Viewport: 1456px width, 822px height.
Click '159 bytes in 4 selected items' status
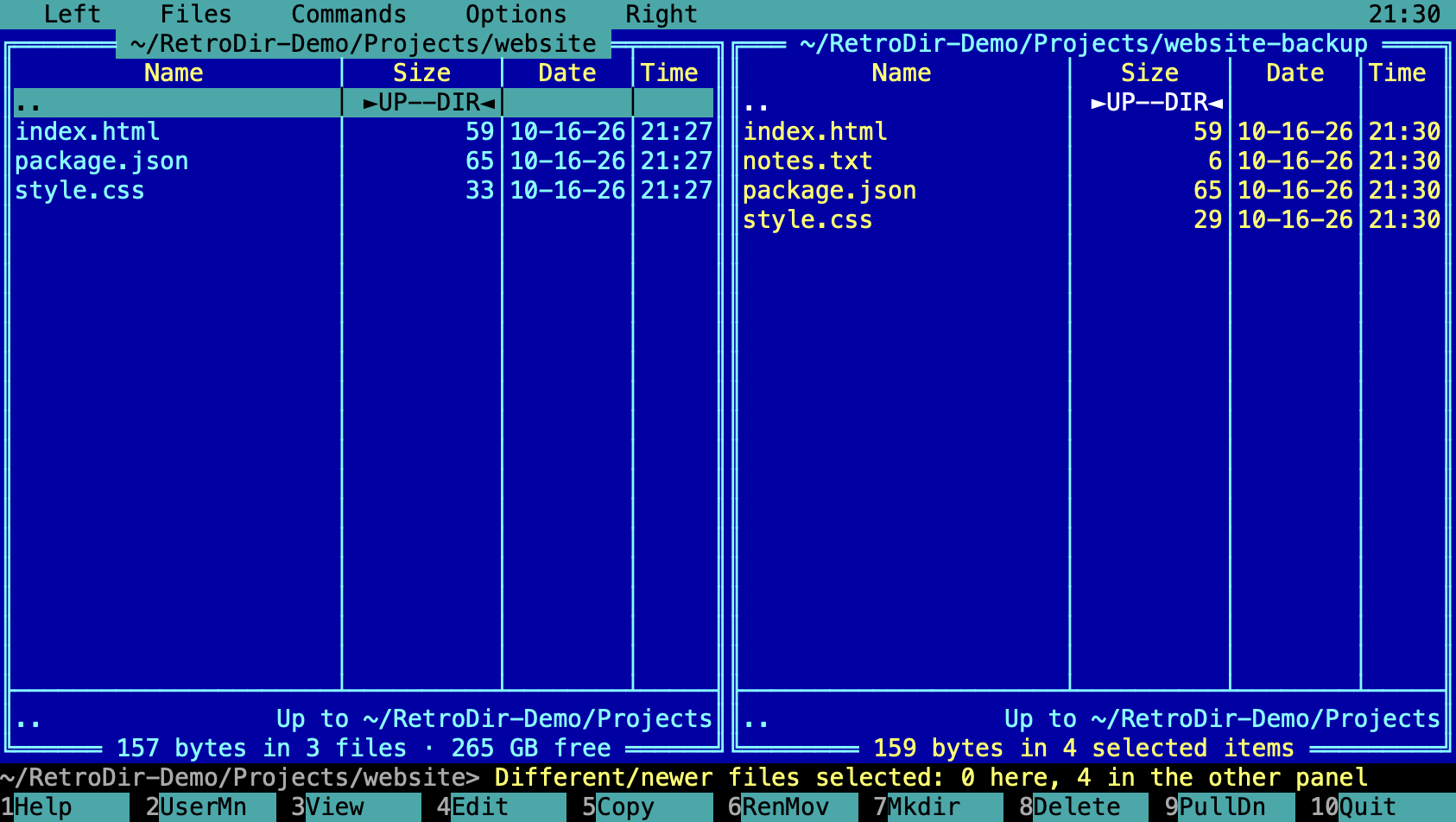pyautogui.click(x=1085, y=749)
